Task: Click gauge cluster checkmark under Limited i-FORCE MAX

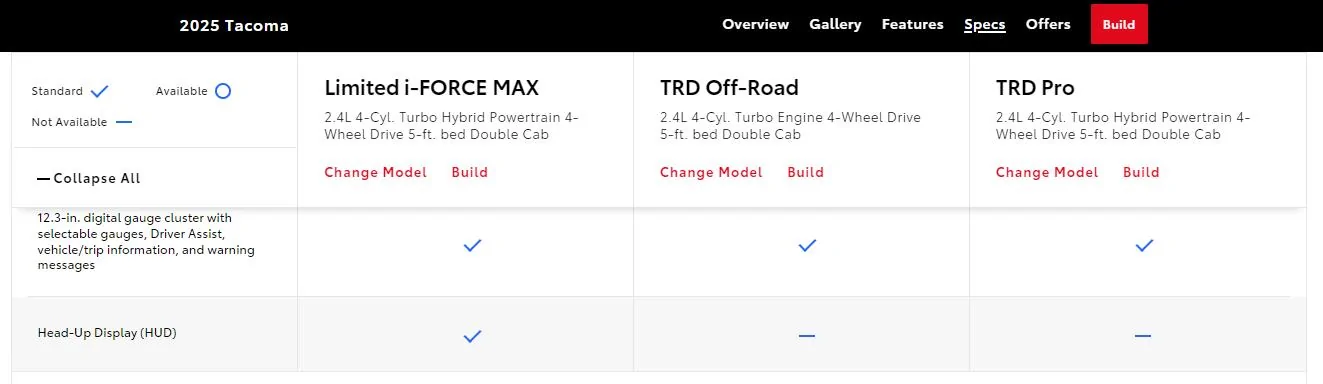Action: click(473, 245)
